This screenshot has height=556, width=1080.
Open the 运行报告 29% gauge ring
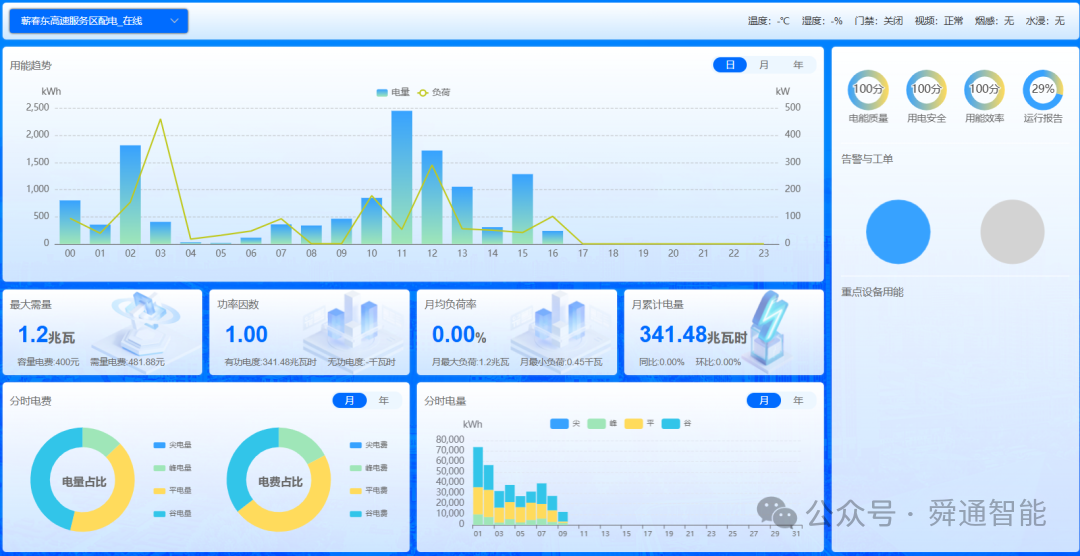(x=1043, y=90)
